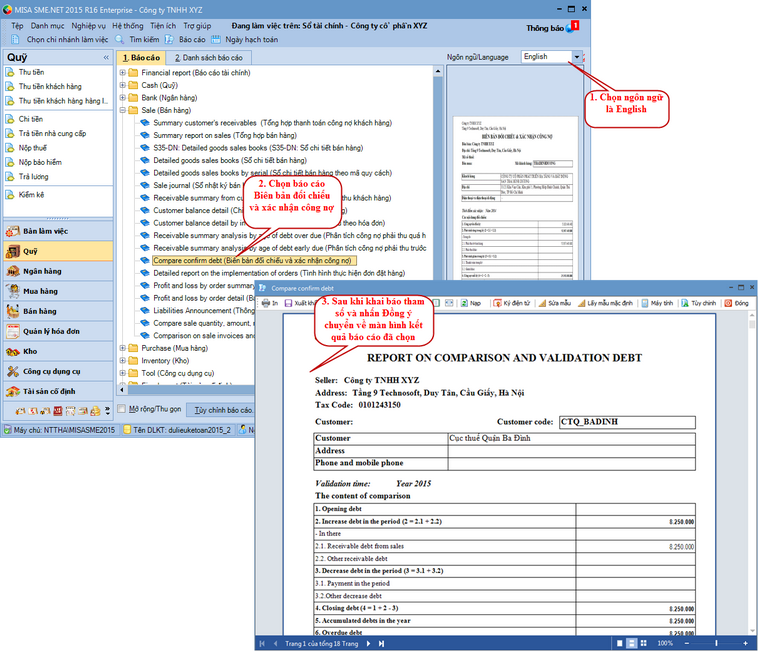Open Bán hàng module in sidebar
Image resolution: width=759 pixels, height=652 pixels.
click(x=58, y=311)
